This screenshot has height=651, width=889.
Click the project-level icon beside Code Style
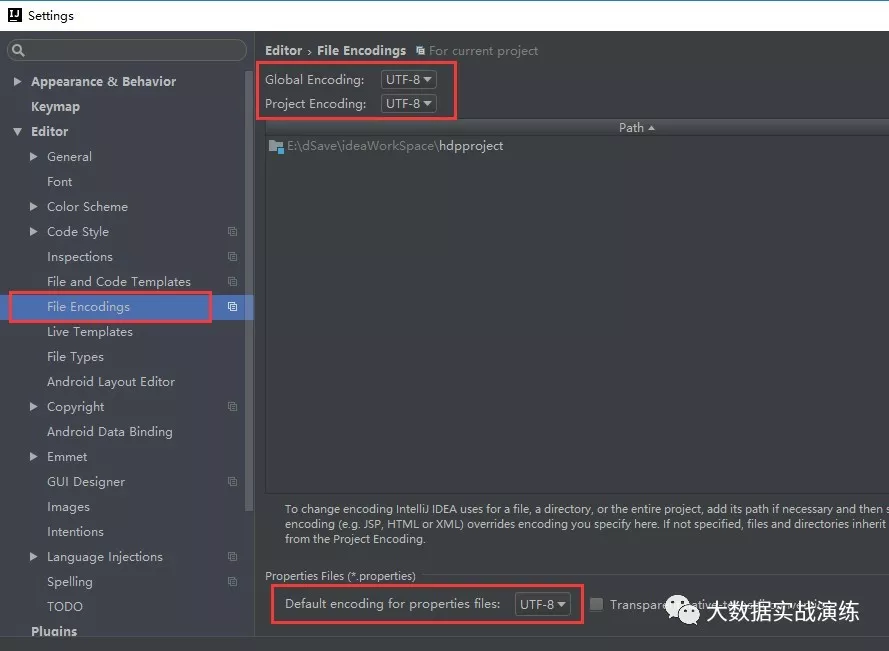click(232, 231)
